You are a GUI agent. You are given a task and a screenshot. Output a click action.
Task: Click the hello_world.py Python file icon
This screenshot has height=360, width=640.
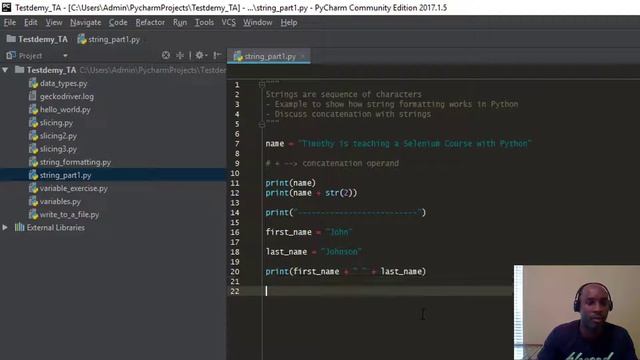pos(33,109)
